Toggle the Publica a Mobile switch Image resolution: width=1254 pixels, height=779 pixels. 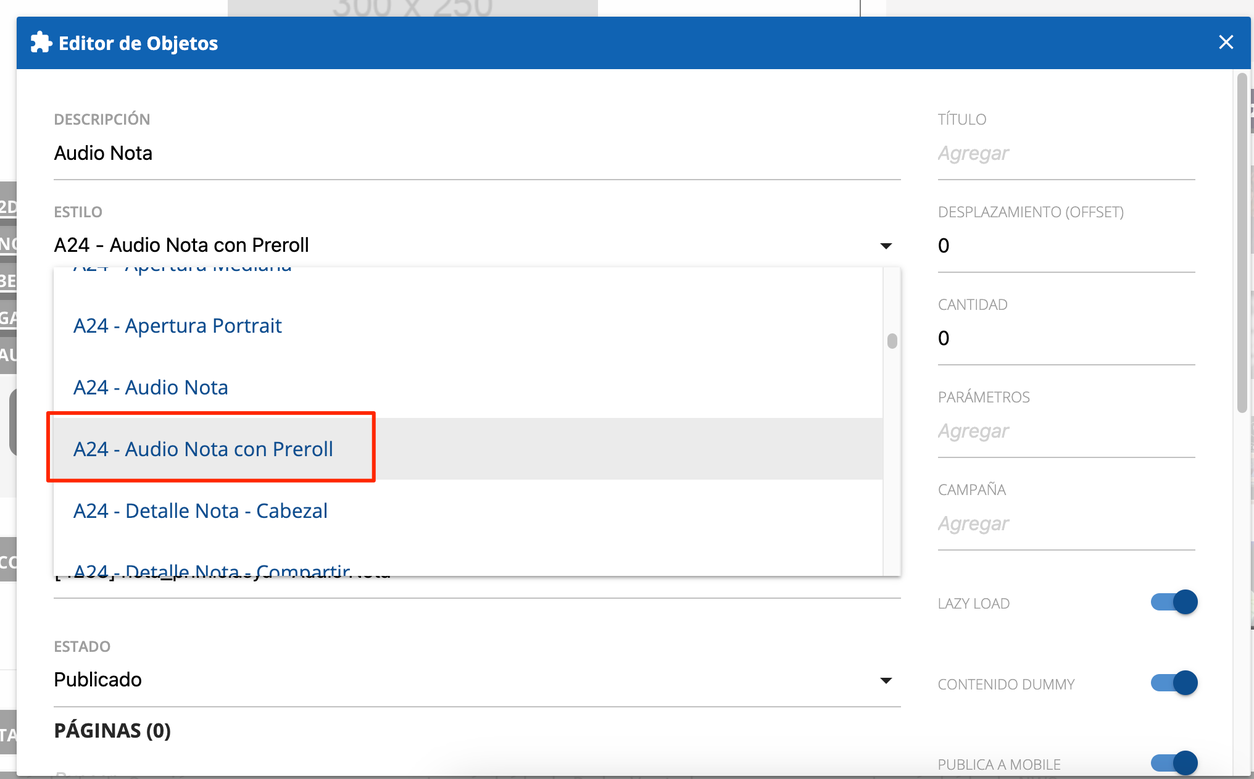(x=1173, y=763)
